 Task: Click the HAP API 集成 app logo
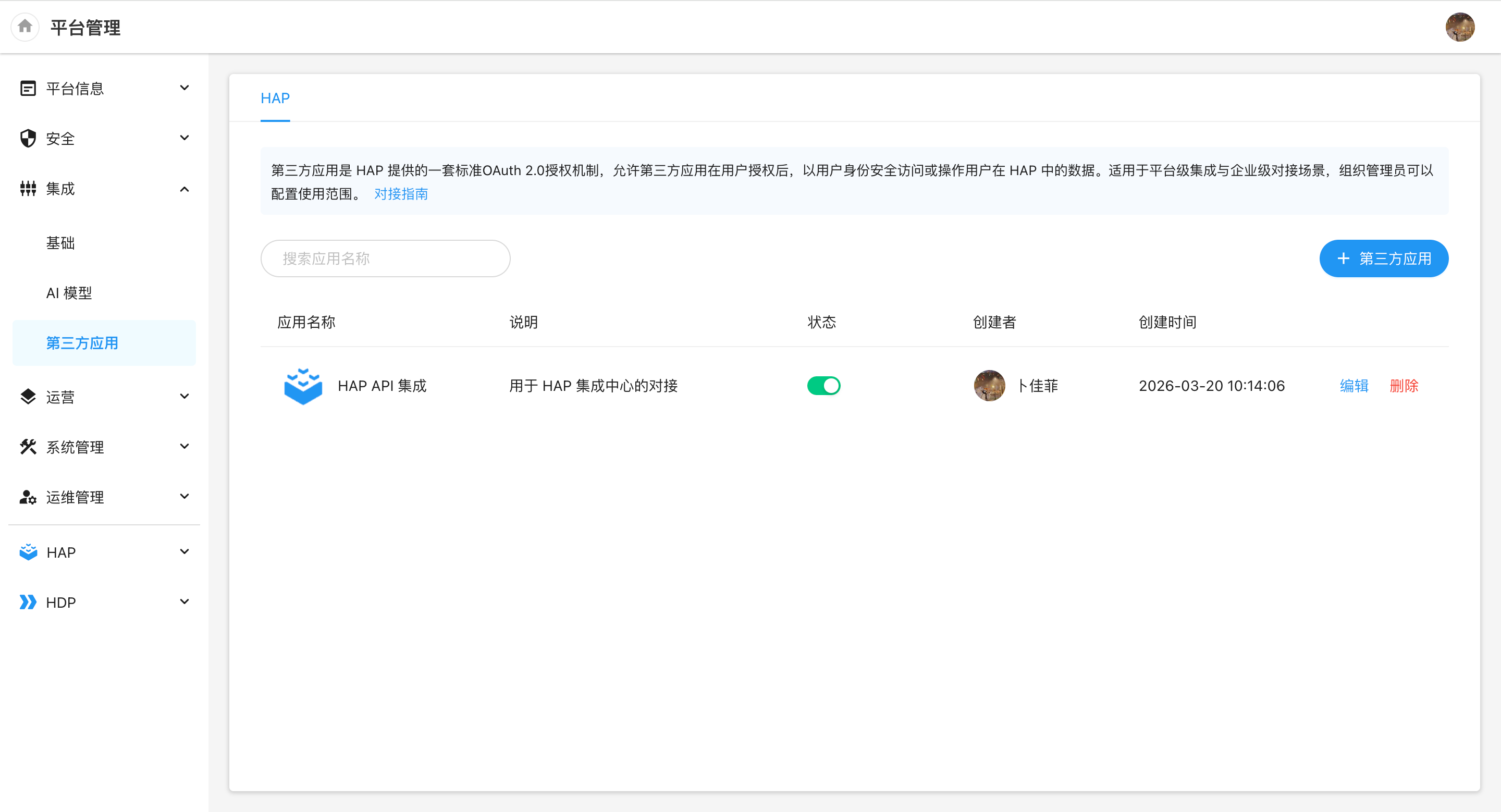coord(303,386)
